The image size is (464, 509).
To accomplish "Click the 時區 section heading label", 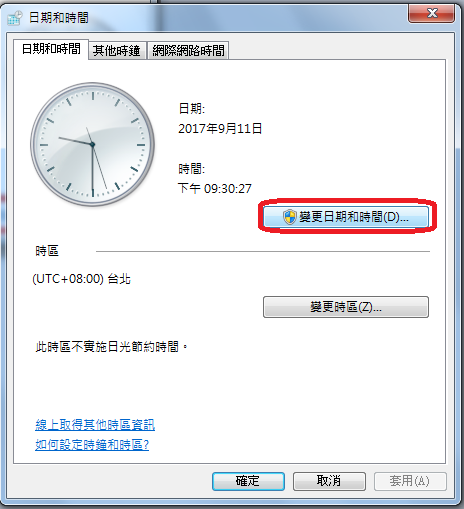I will click(47, 251).
